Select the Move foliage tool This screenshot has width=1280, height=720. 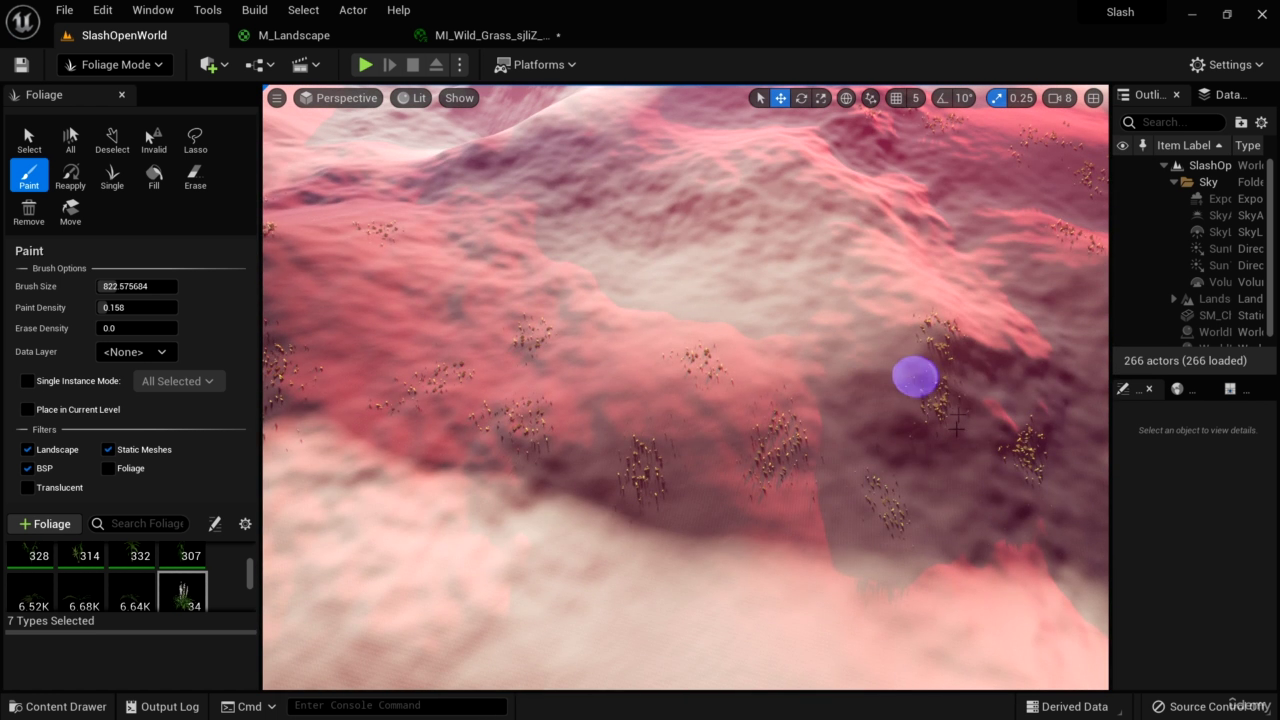(70, 212)
